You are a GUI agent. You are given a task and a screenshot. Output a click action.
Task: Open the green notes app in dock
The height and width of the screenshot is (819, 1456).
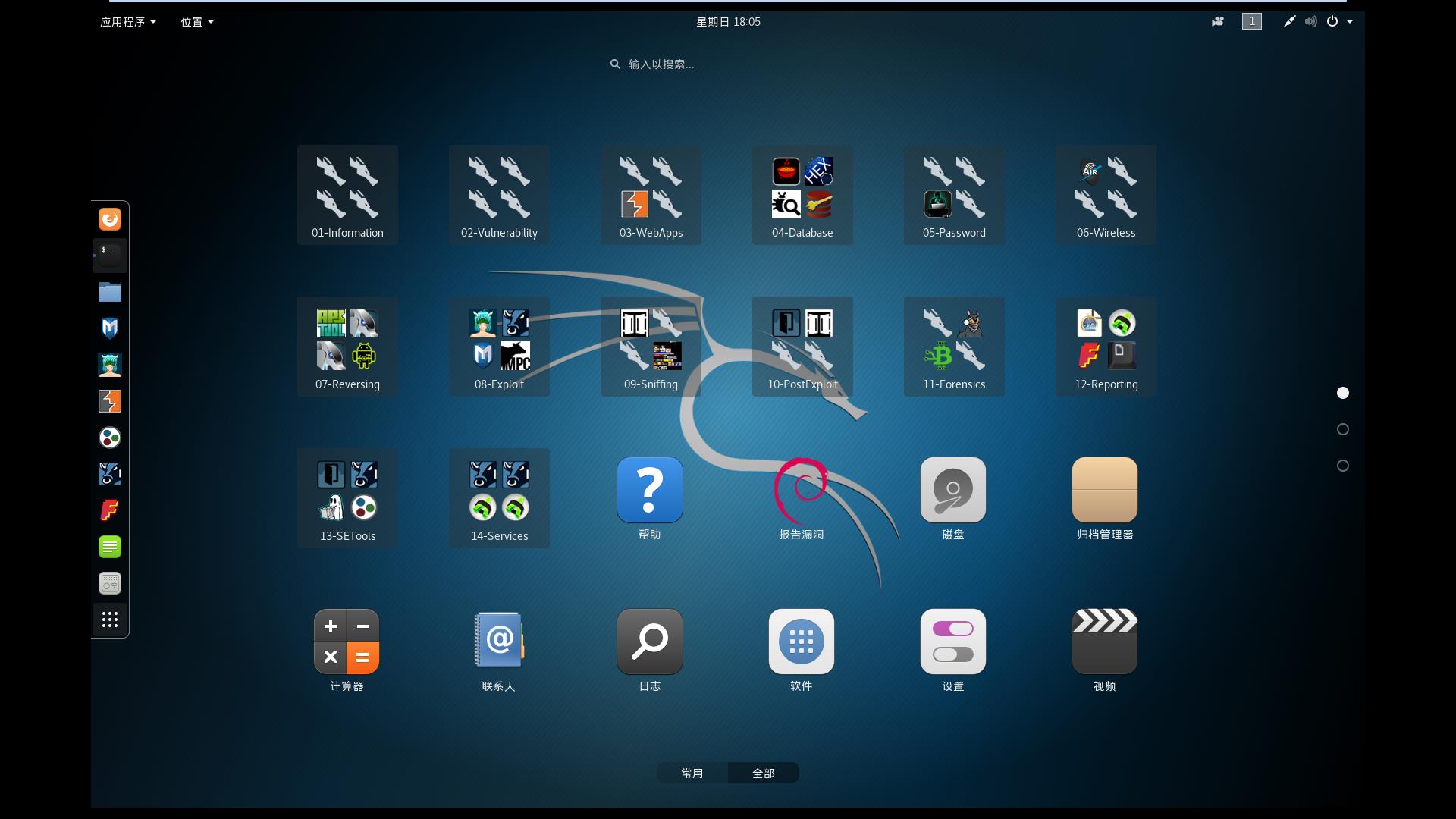pos(110,547)
